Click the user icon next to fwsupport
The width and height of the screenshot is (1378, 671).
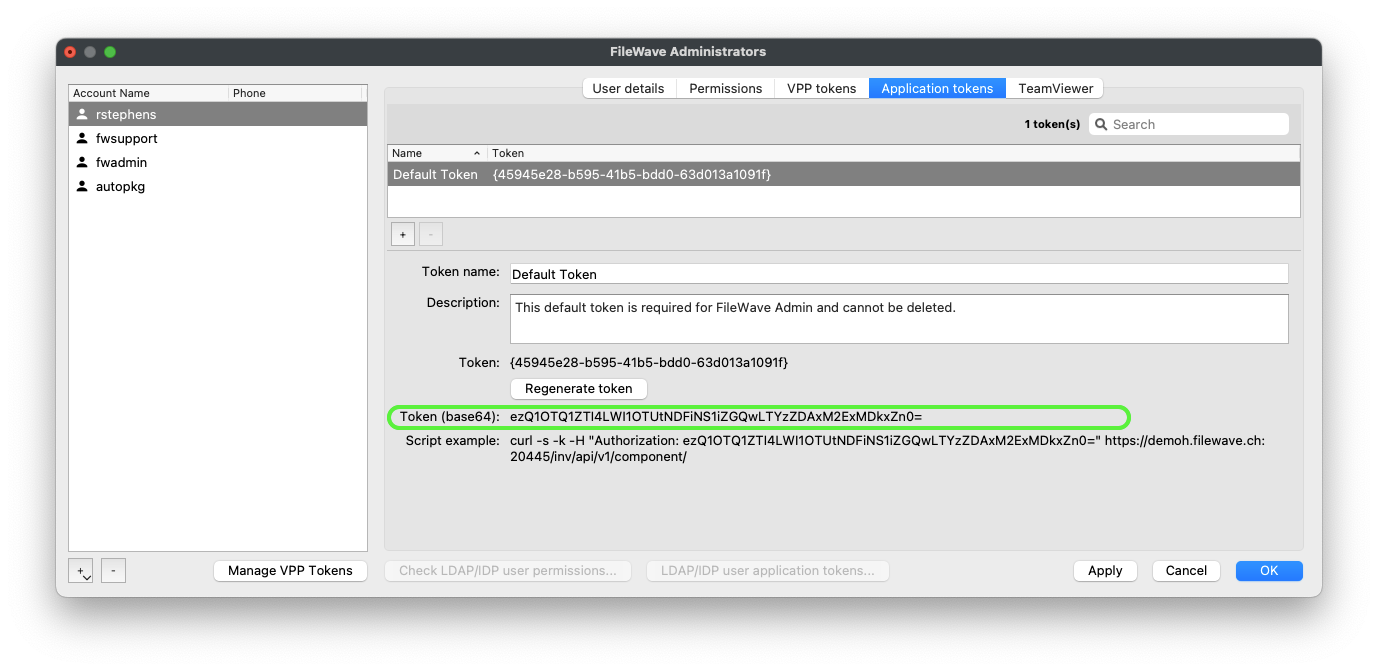click(x=84, y=138)
